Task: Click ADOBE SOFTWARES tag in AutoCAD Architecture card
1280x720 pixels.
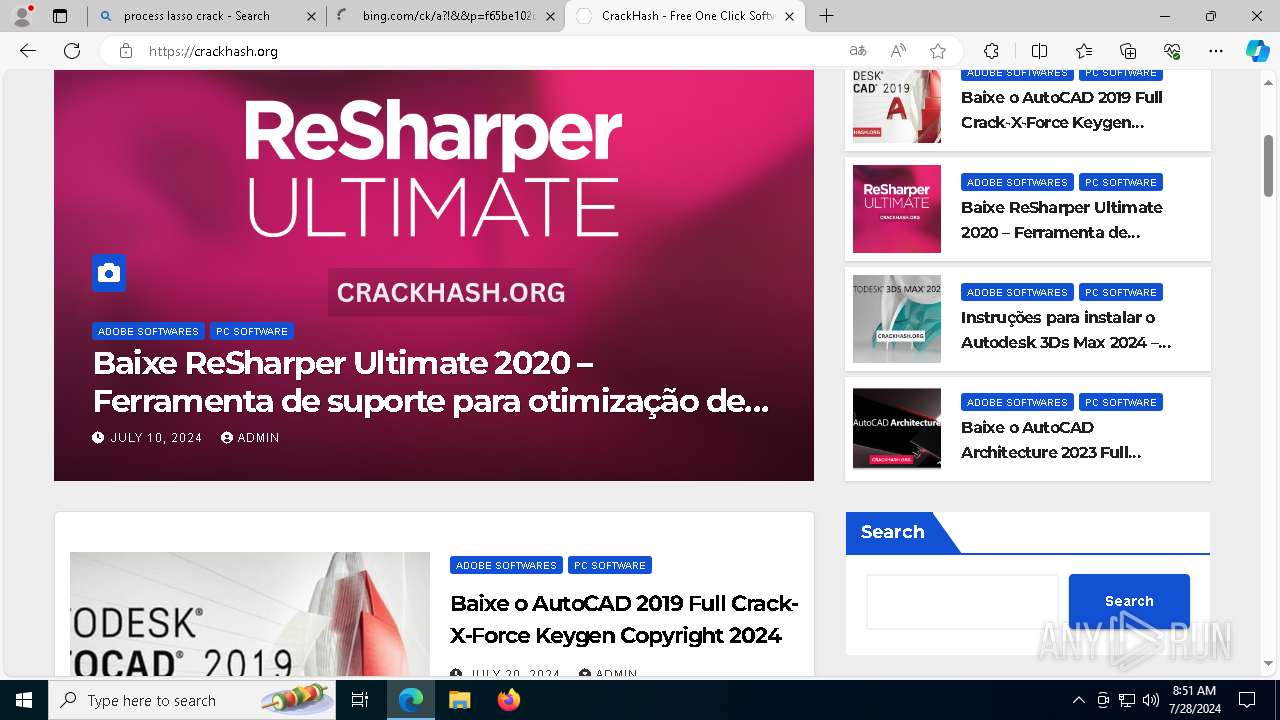Action: [x=1017, y=402]
